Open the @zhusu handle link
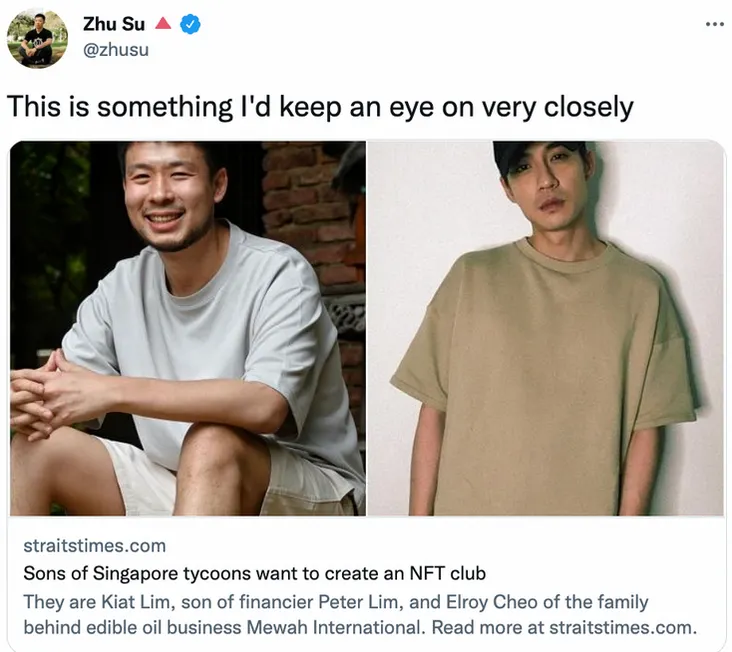The height and width of the screenshot is (652, 732). pos(116,49)
